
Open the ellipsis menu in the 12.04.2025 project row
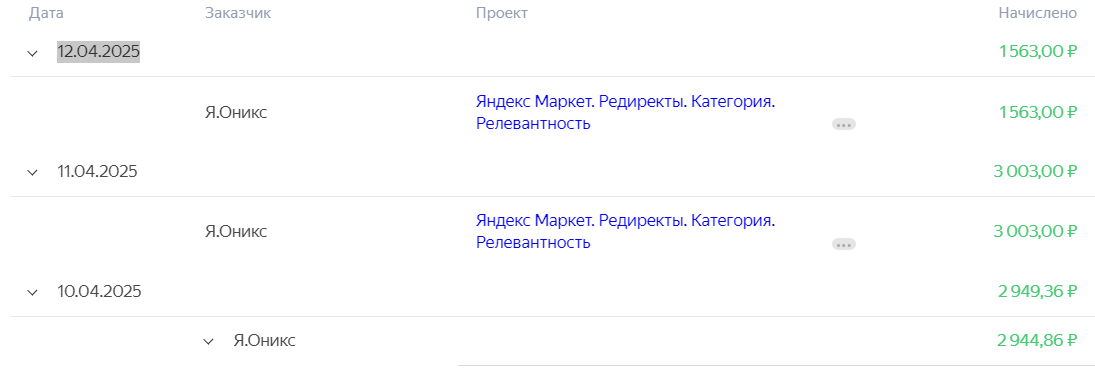pyautogui.click(x=844, y=124)
